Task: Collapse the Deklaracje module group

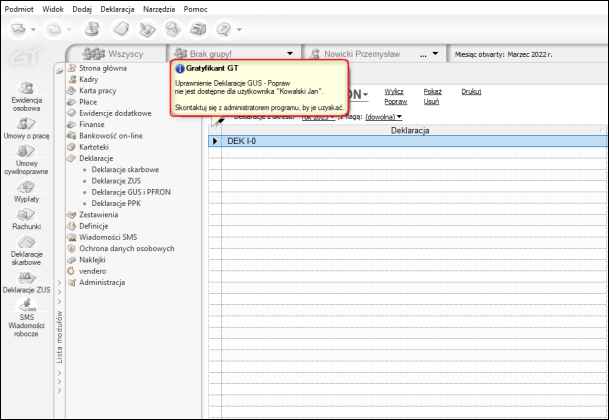Action: click(x=91, y=158)
